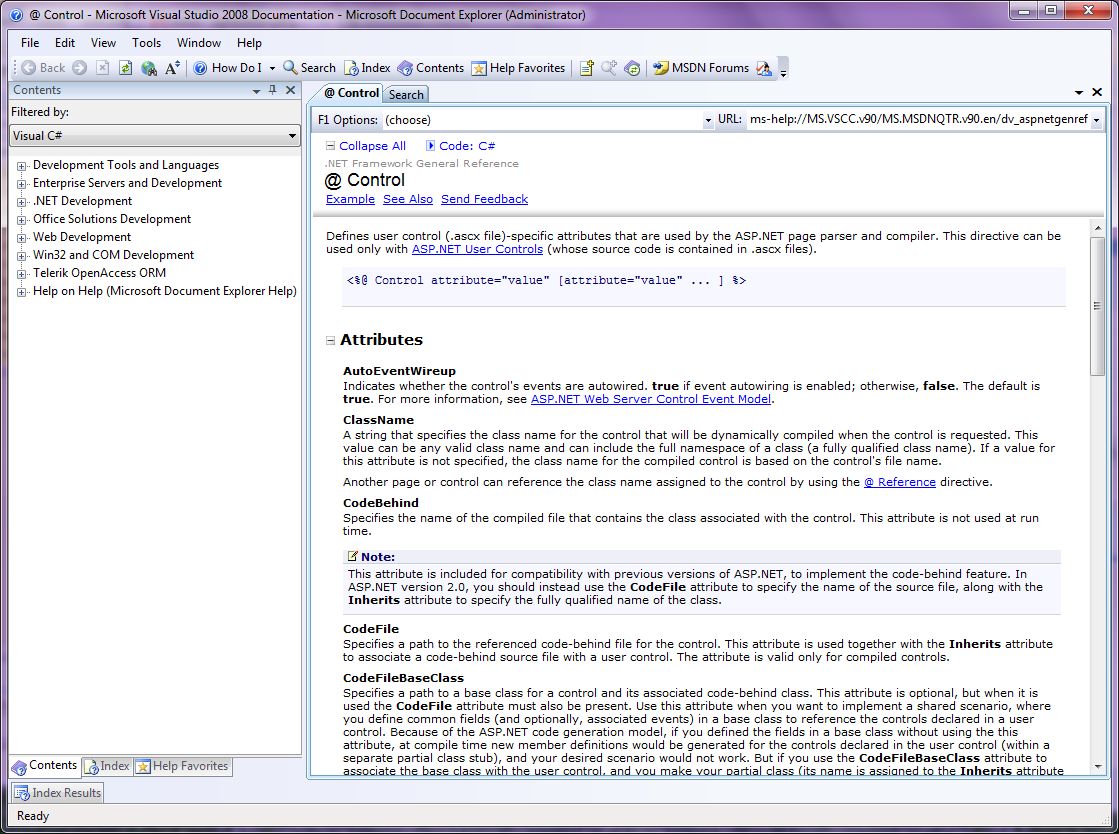The width and height of the screenshot is (1119, 834).
Task: Open the How Do I page
Action: pos(228,68)
